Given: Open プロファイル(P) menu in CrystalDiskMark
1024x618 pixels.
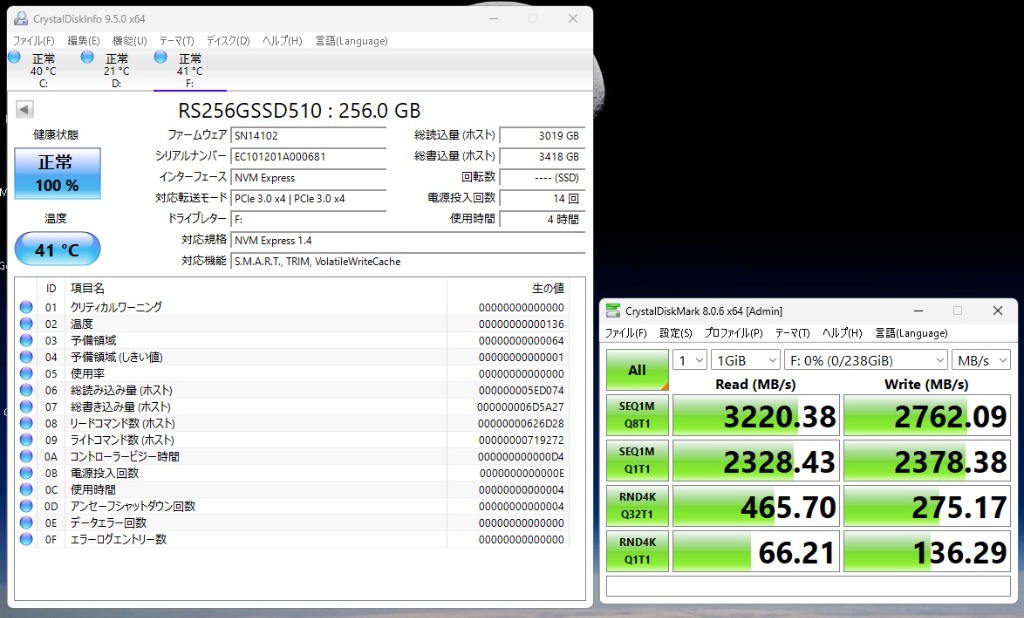Looking at the screenshot, I should (x=733, y=333).
